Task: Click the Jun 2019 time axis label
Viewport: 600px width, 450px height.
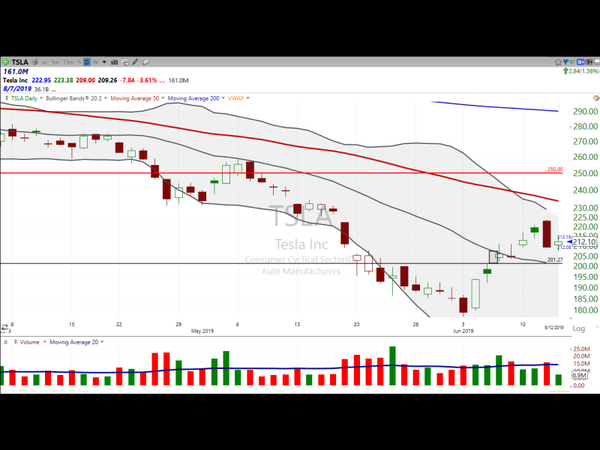Action: 463,331
